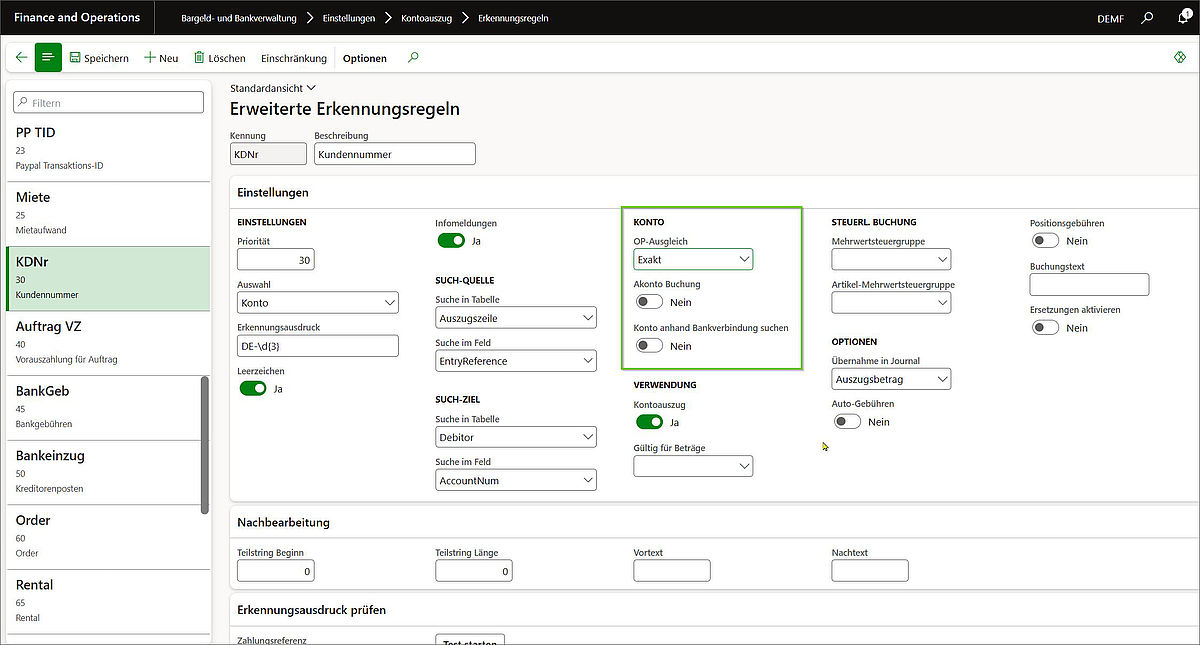Open the OP-Ausgleich dropdown
The height and width of the screenshot is (645, 1200).
[693, 260]
